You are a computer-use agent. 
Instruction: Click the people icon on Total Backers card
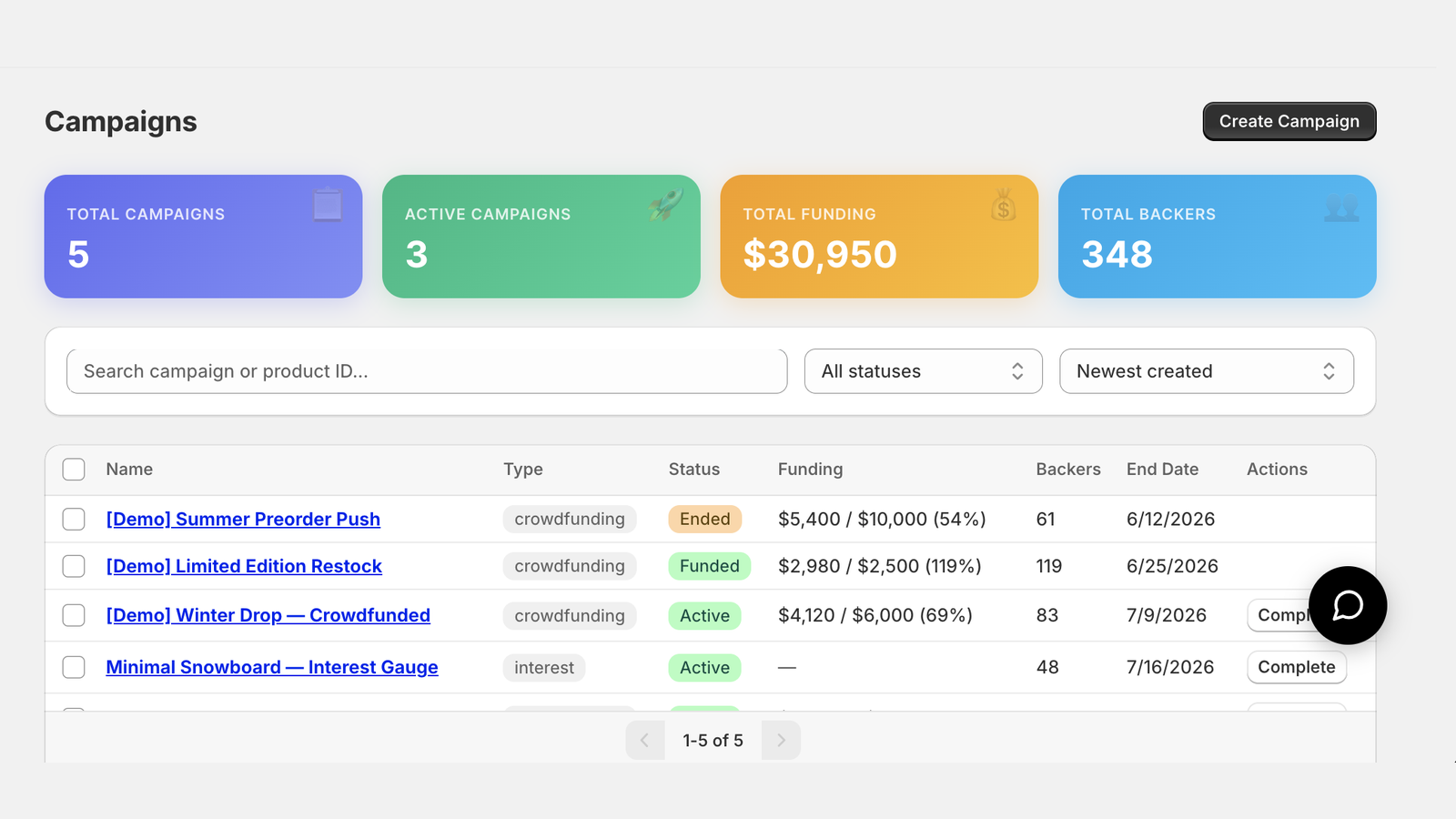pos(1341,207)
